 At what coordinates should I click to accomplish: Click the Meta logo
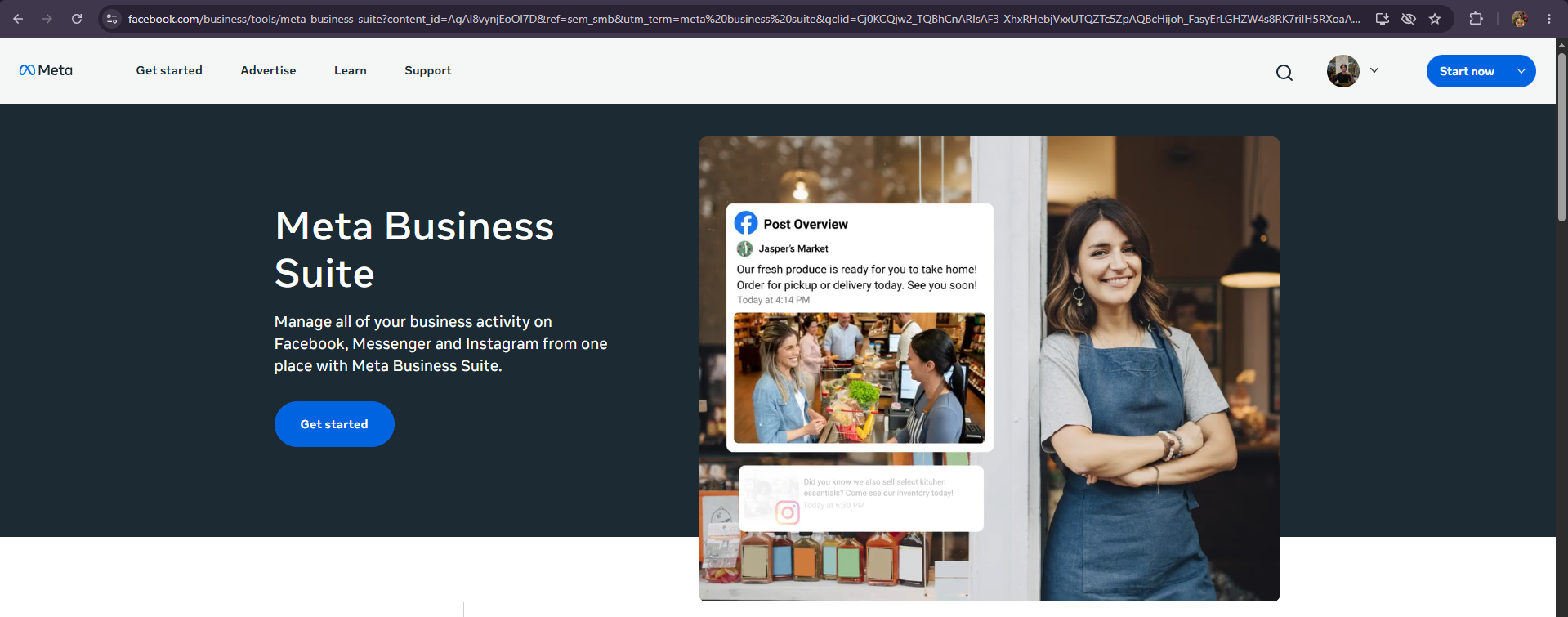[46, 70]
